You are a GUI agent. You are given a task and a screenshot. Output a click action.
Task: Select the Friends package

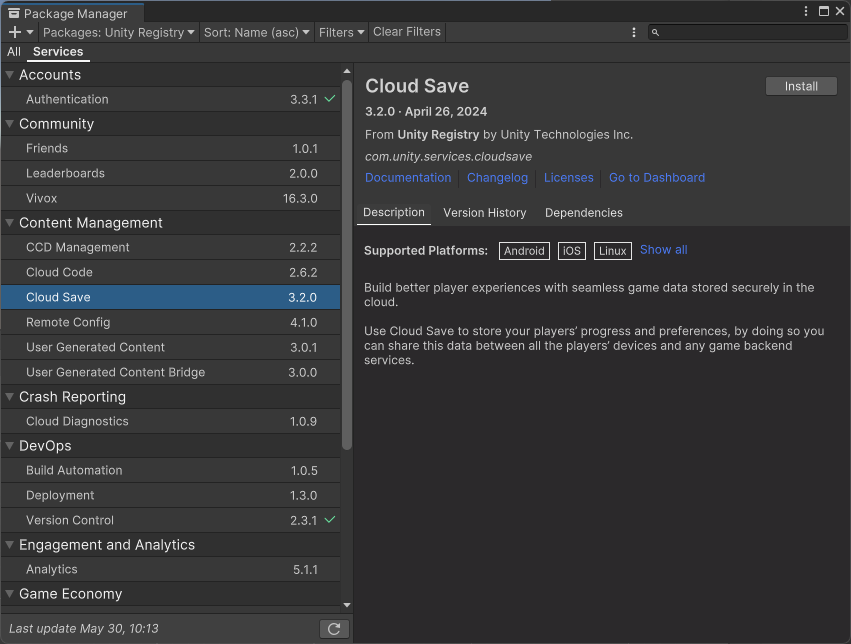[x=170, y=148]
